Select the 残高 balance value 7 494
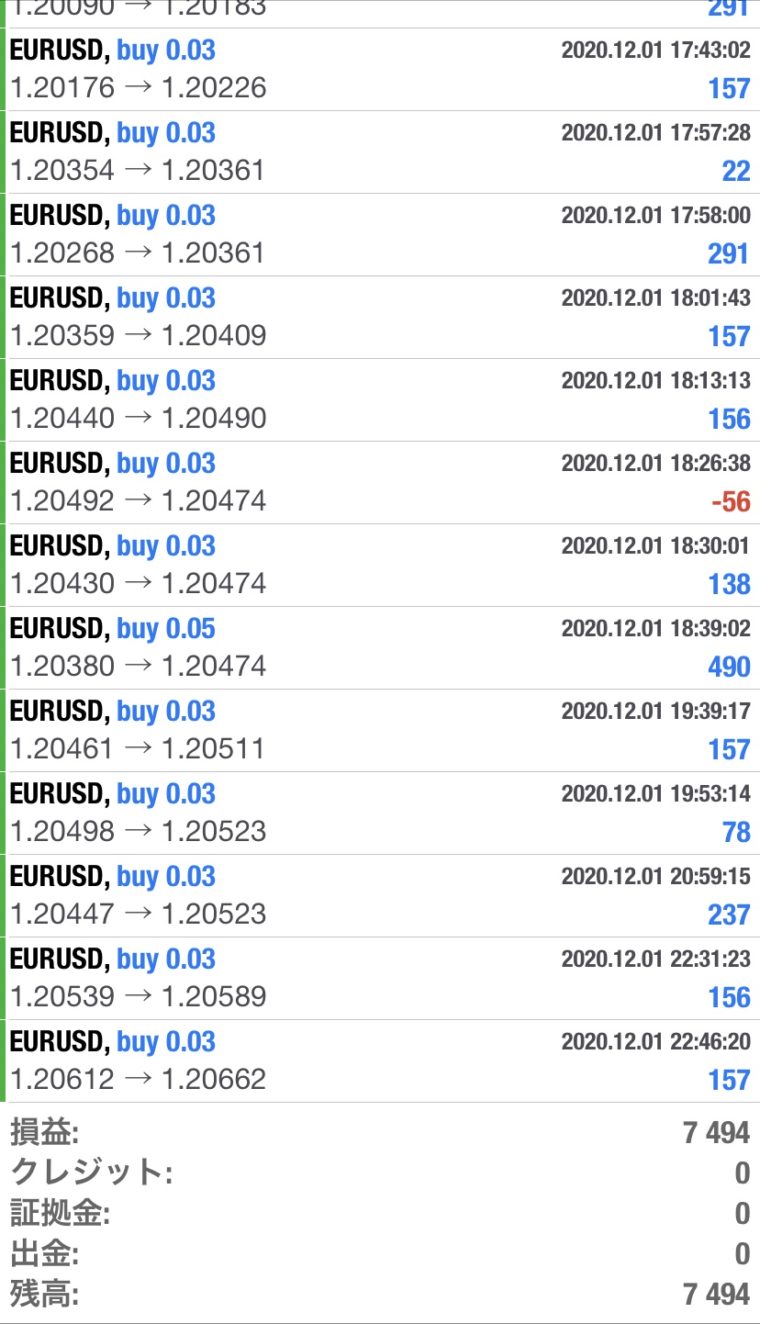 point(716,1294)
